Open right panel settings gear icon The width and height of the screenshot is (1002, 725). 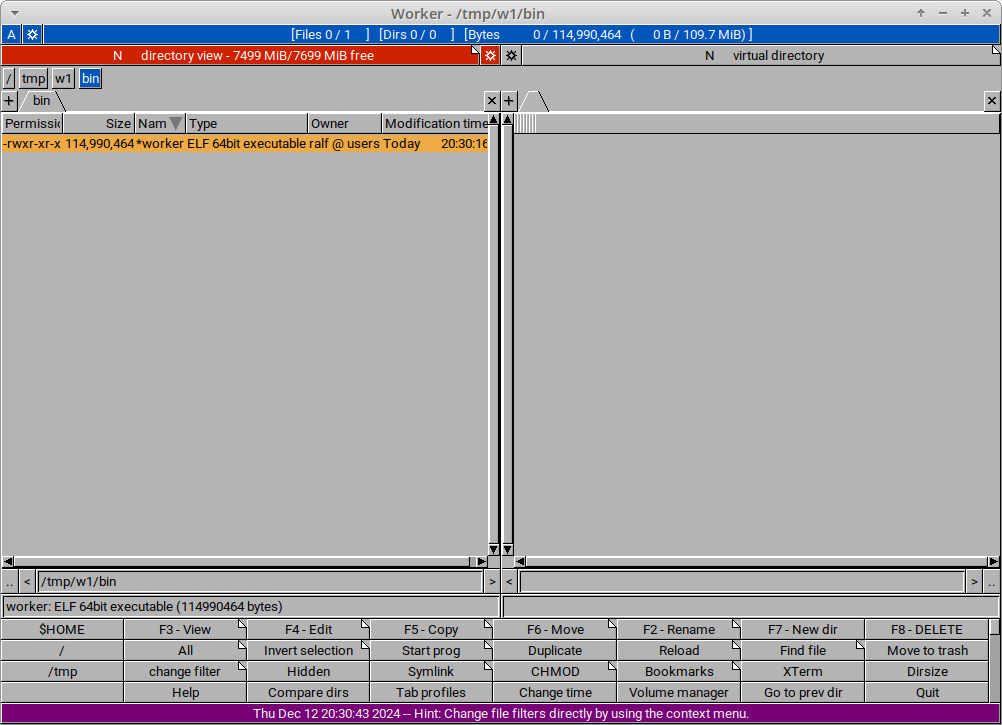511,55
